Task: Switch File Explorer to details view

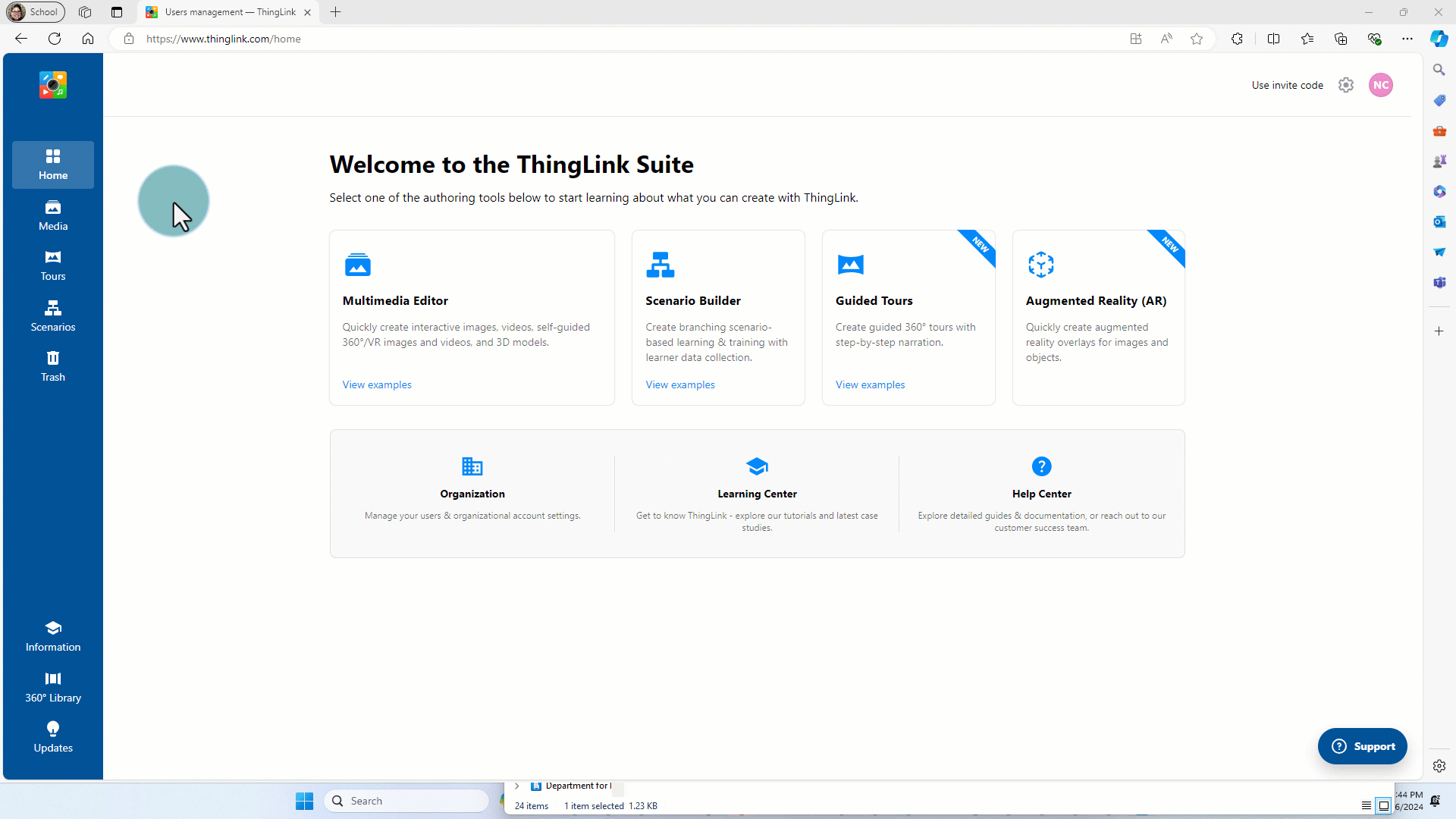Action: pyautogui.click(x=1366, y=805)
